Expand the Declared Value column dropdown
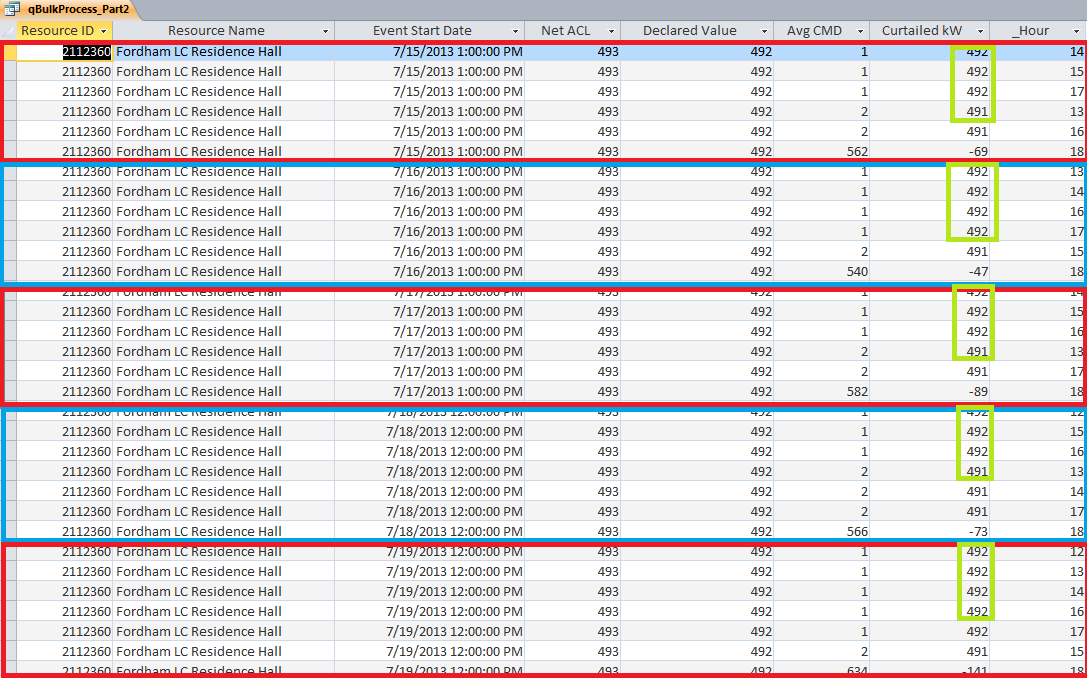The height and width of the screenshot is (678, 1087). (765, 31)
